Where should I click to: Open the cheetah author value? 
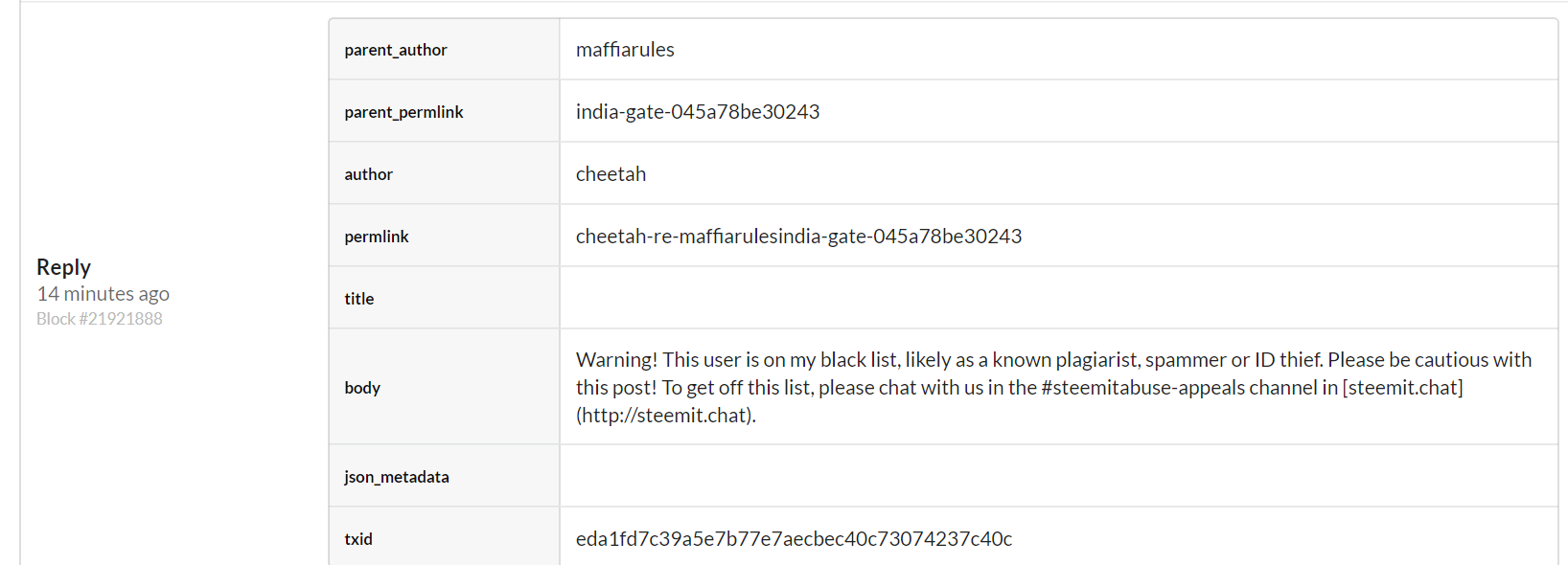coord(611,174)
